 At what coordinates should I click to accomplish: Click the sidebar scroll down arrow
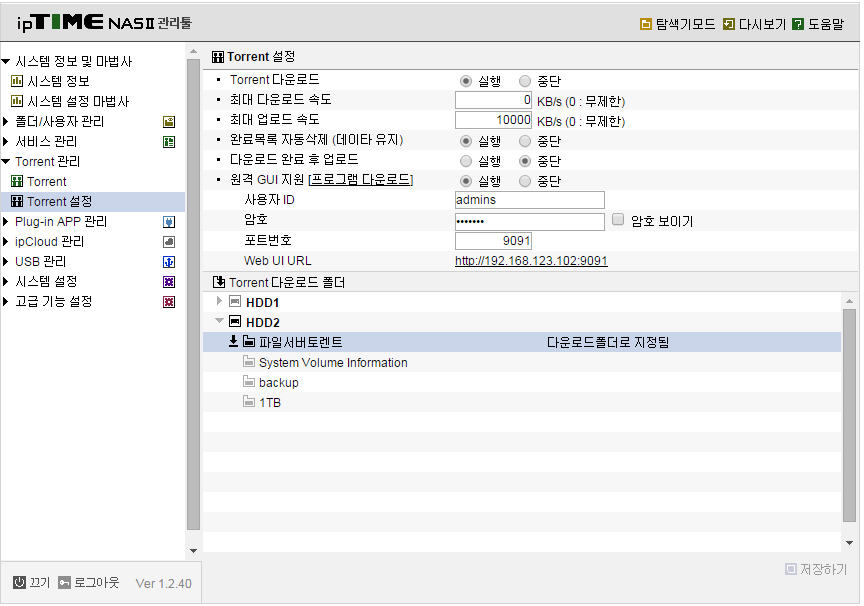pos(193,550)
